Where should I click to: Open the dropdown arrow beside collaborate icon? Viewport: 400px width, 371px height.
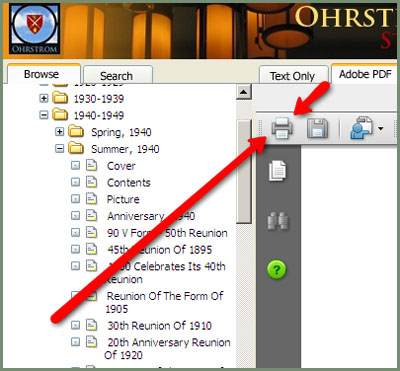click(x=380, y=128)
